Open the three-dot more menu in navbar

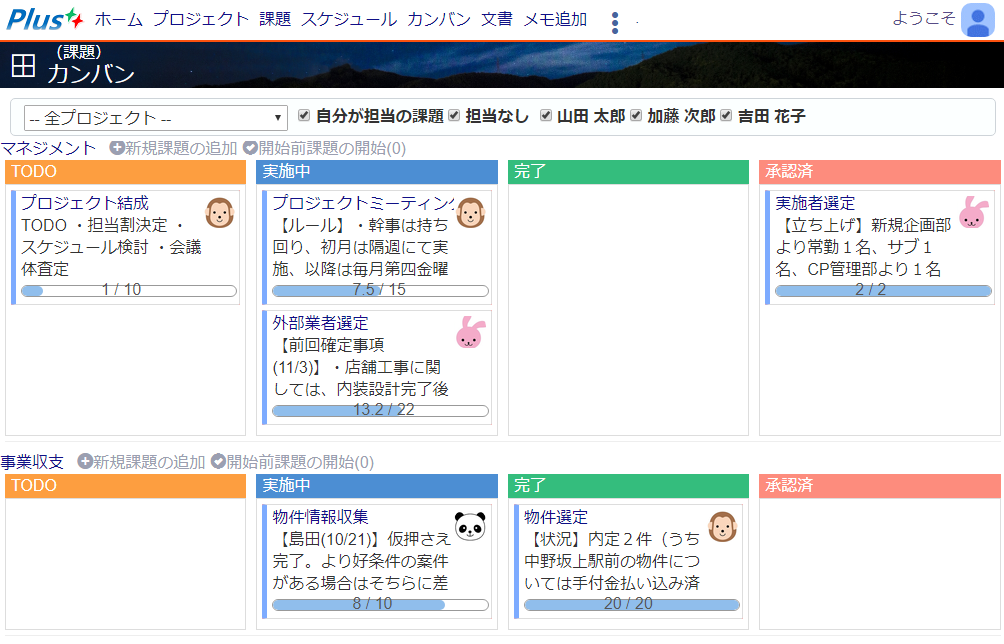615,23
